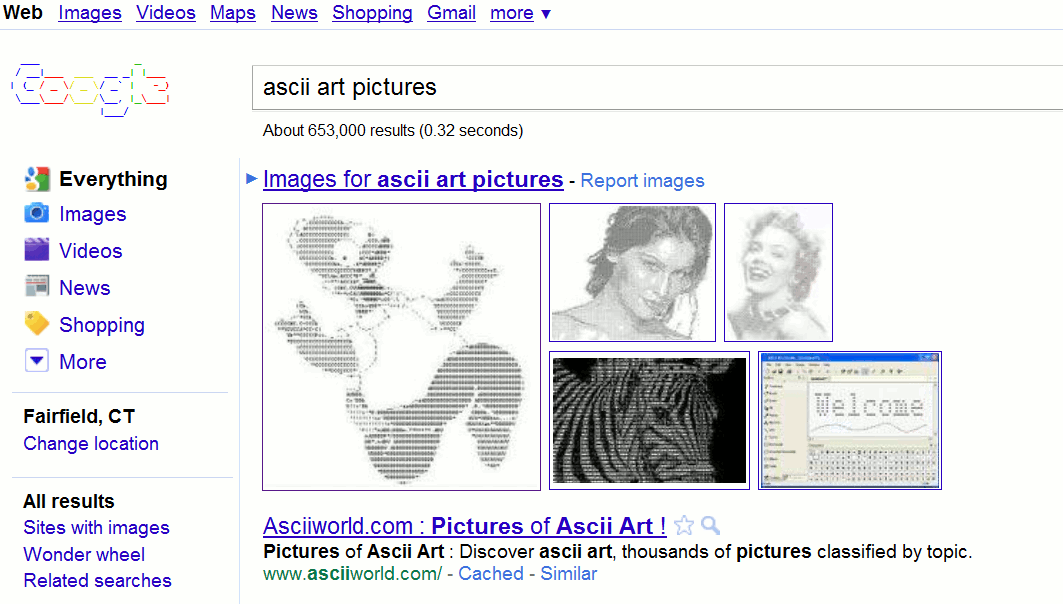
Task: Click the Everything colorful sidebar icon
Action: pyautogui.click(x=37, y=179)
